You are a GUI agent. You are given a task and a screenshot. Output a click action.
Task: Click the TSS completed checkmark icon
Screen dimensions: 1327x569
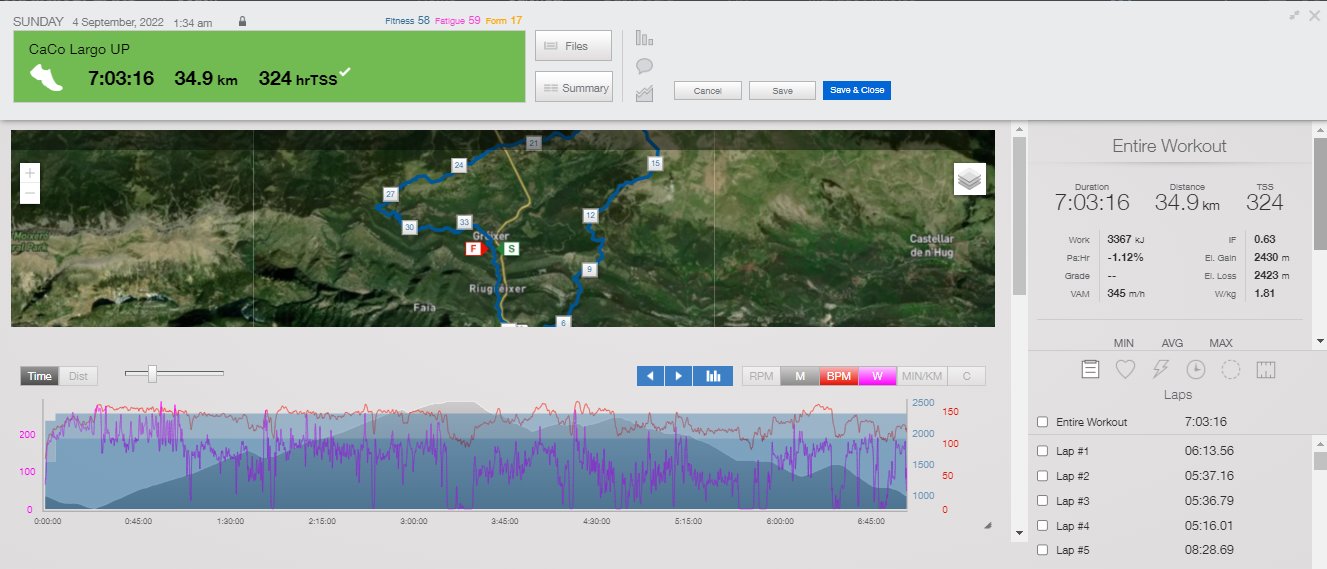(344, 71)
